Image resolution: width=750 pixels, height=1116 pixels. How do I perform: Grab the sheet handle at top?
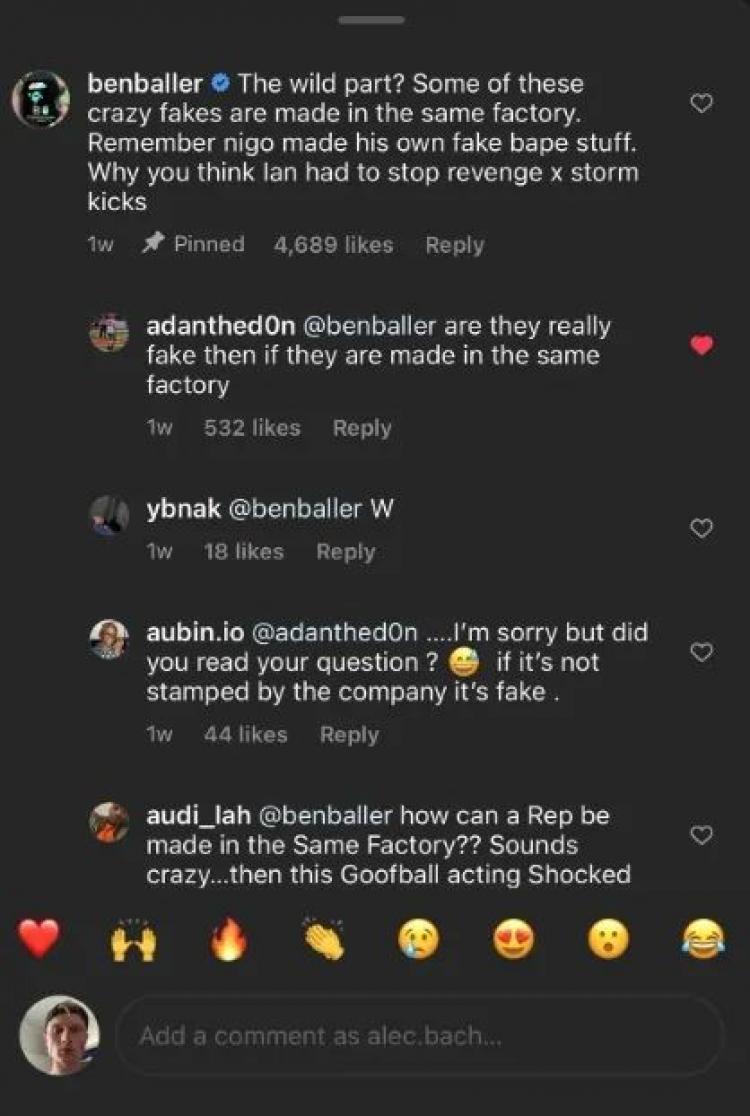pos(371,20)
